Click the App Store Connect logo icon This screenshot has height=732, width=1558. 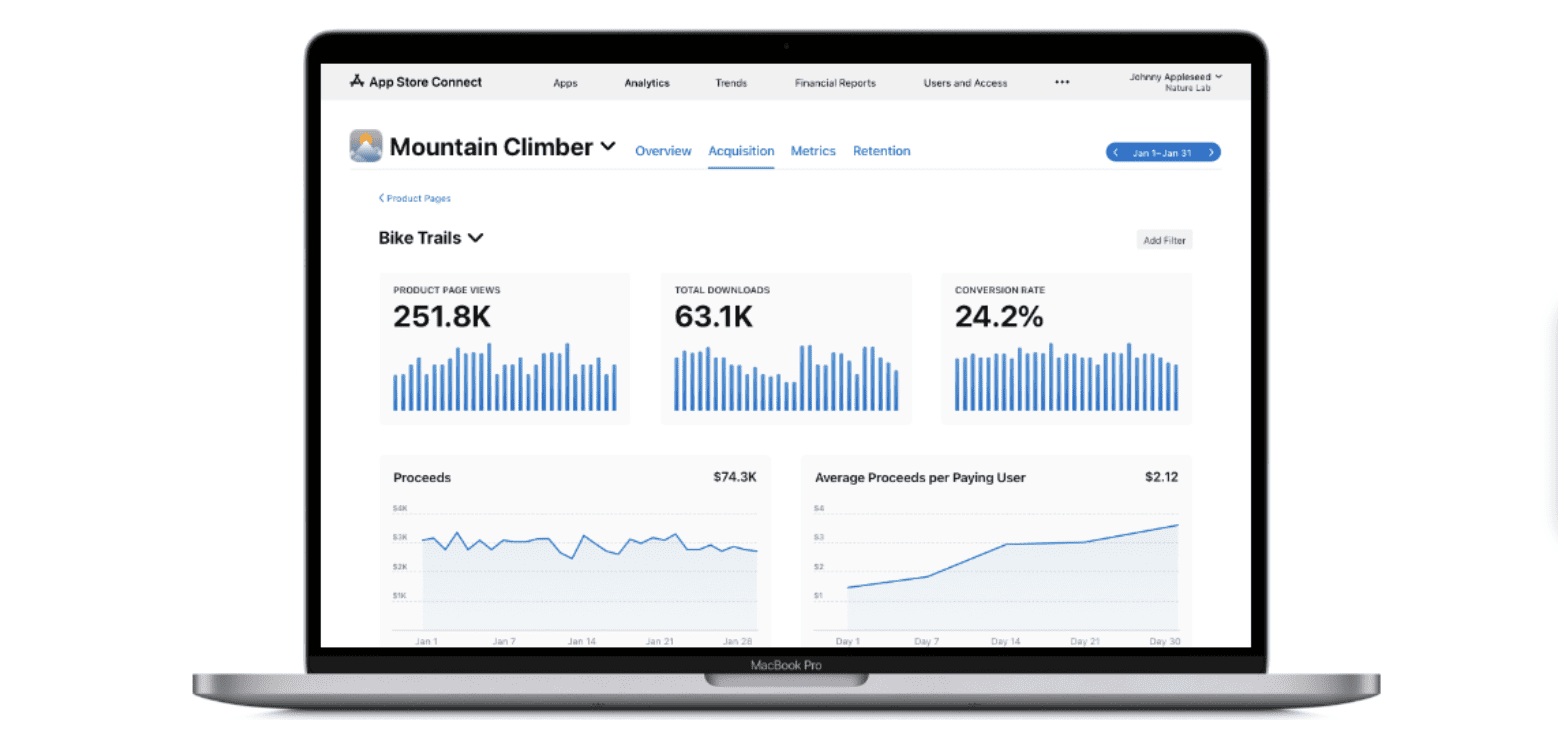(x=357, y=82)
